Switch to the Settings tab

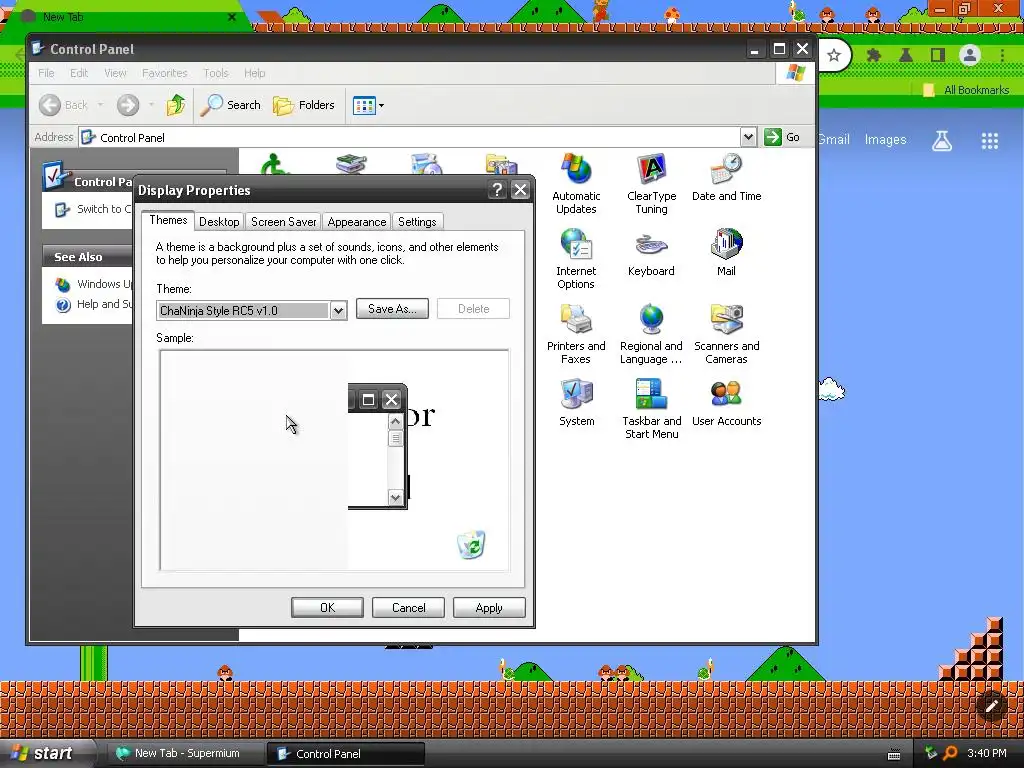pyautogui.click(x=417, y=222)
